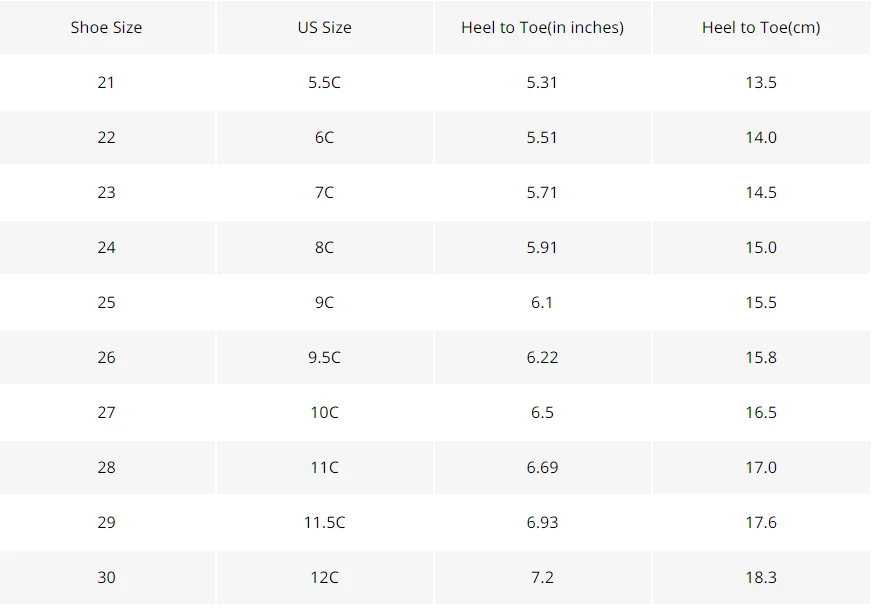Select the 5.51 inches value
This screenshot has width=872, height=608.
542,137
